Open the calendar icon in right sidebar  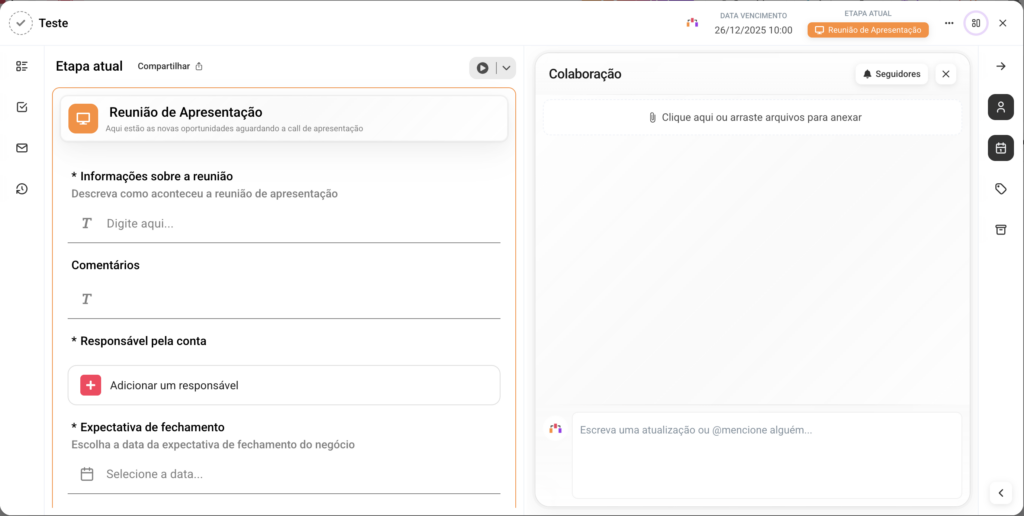click(1000, 148)
